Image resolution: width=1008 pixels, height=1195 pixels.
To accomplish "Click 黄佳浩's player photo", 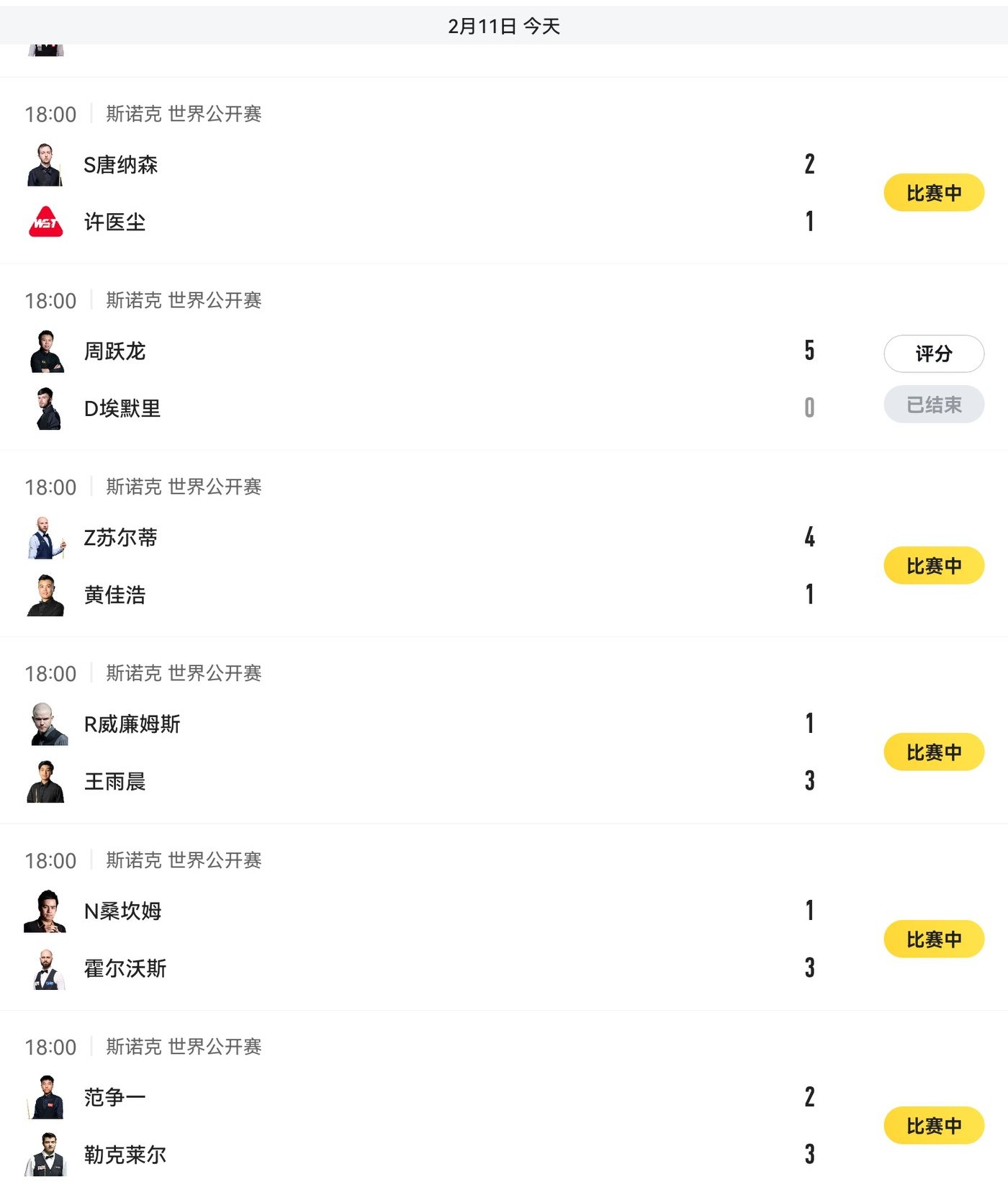I will pos(46,595).
